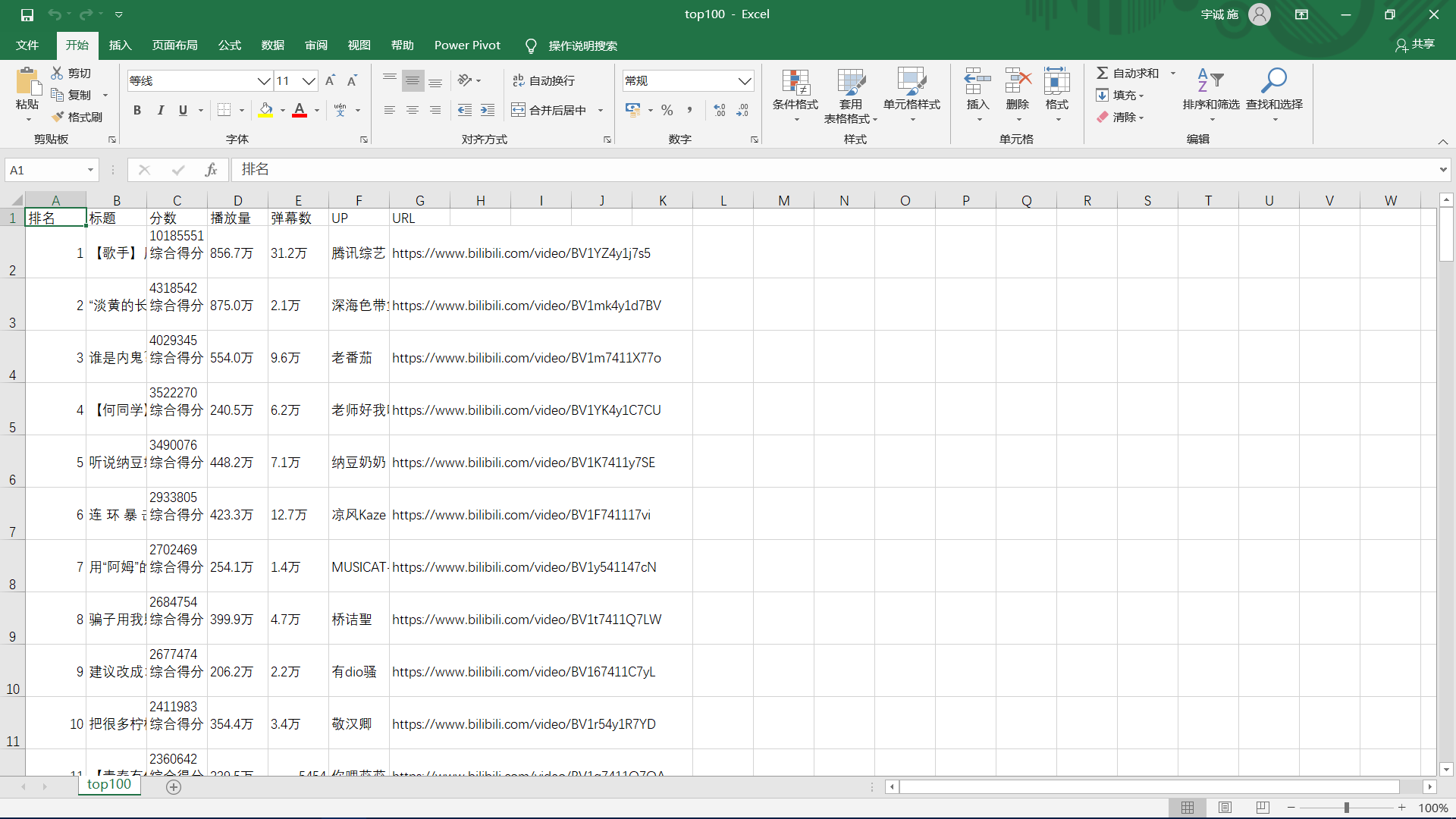Open the font name dropdown

coord(263,80)
